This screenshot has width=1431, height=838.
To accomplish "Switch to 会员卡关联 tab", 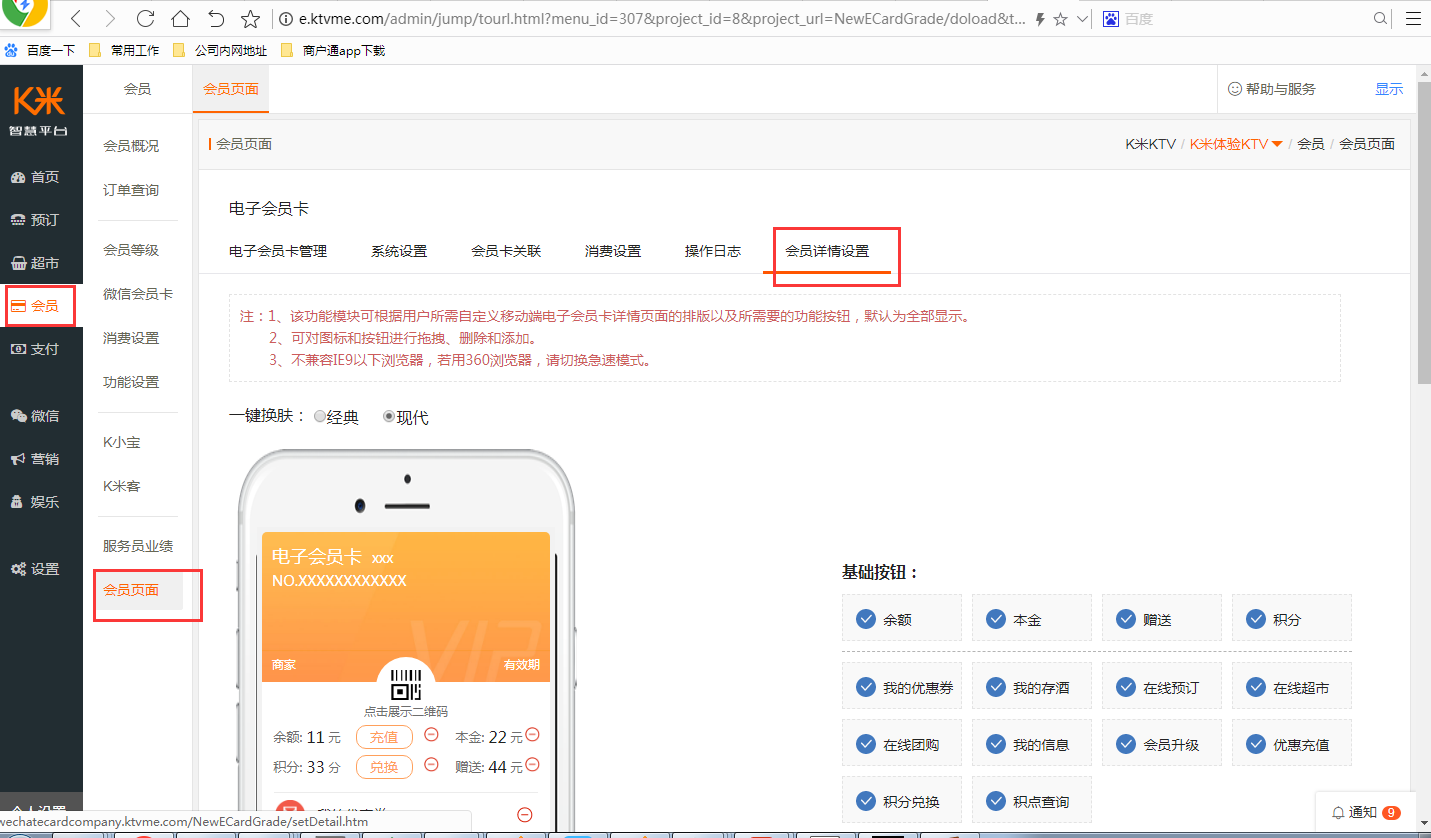I will 506,251.
